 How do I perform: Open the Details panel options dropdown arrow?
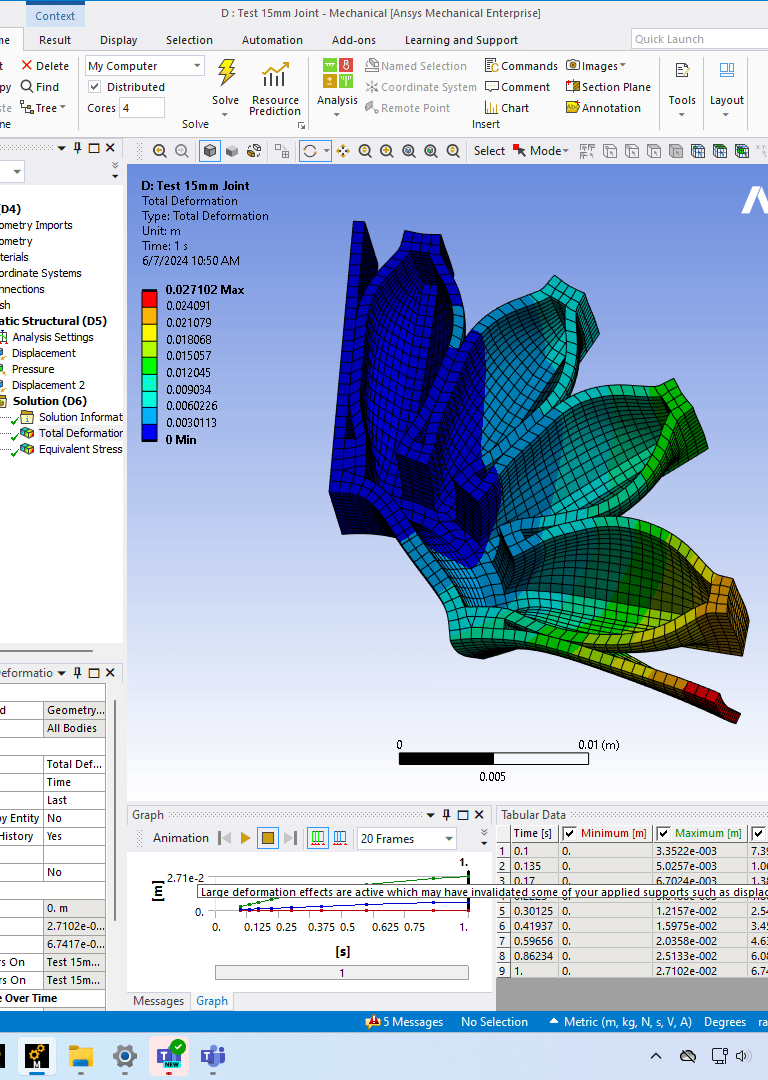point(61,673)
